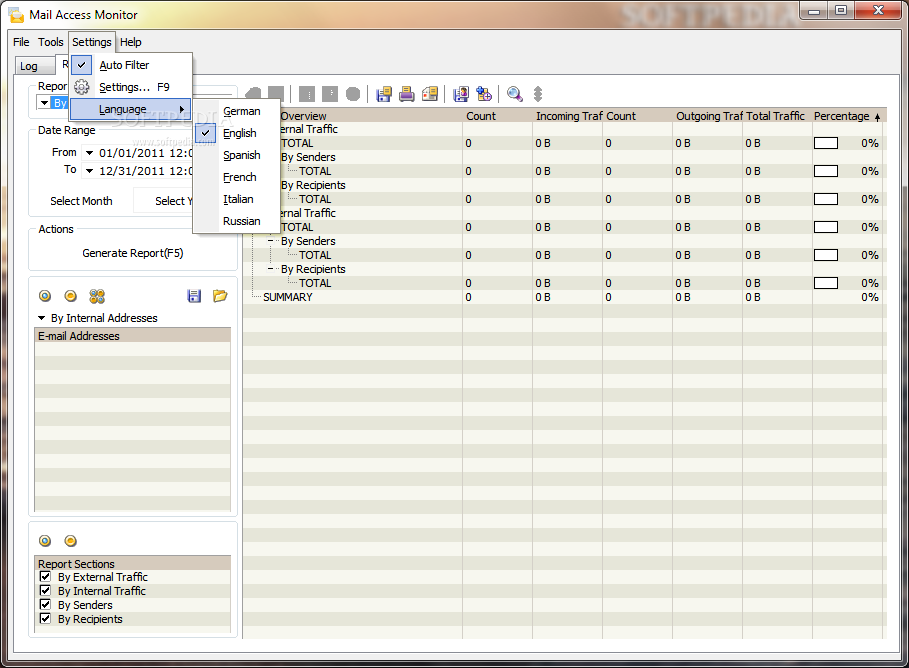This screenshot has height=668, width=909.
Task: Click the Select Month button
Action: tap(81, 201)
